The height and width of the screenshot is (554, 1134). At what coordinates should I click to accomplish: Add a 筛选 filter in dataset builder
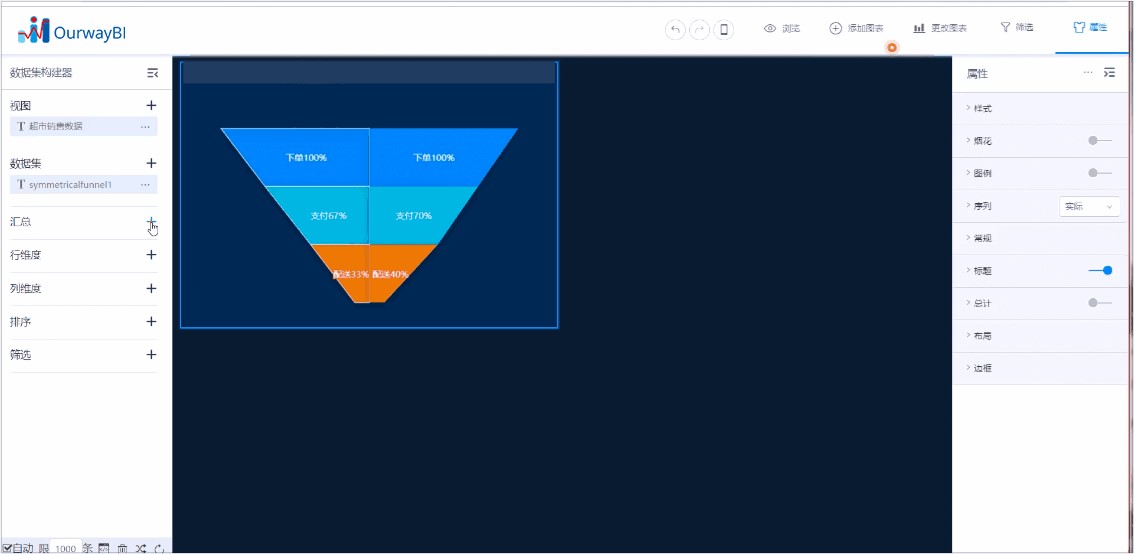151,354
